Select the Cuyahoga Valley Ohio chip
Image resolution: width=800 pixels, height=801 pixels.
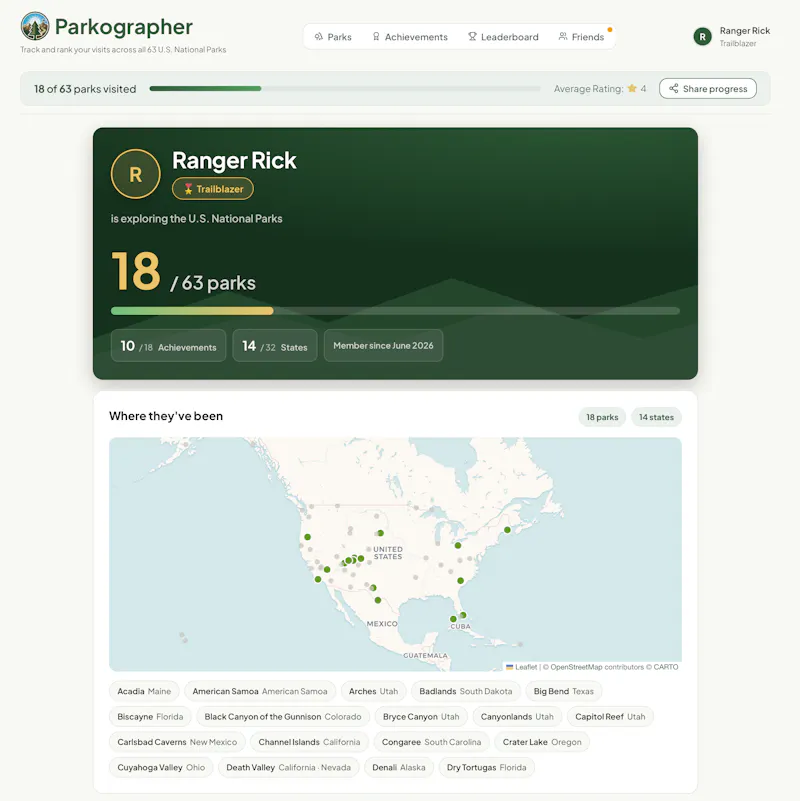click(161, 768)
